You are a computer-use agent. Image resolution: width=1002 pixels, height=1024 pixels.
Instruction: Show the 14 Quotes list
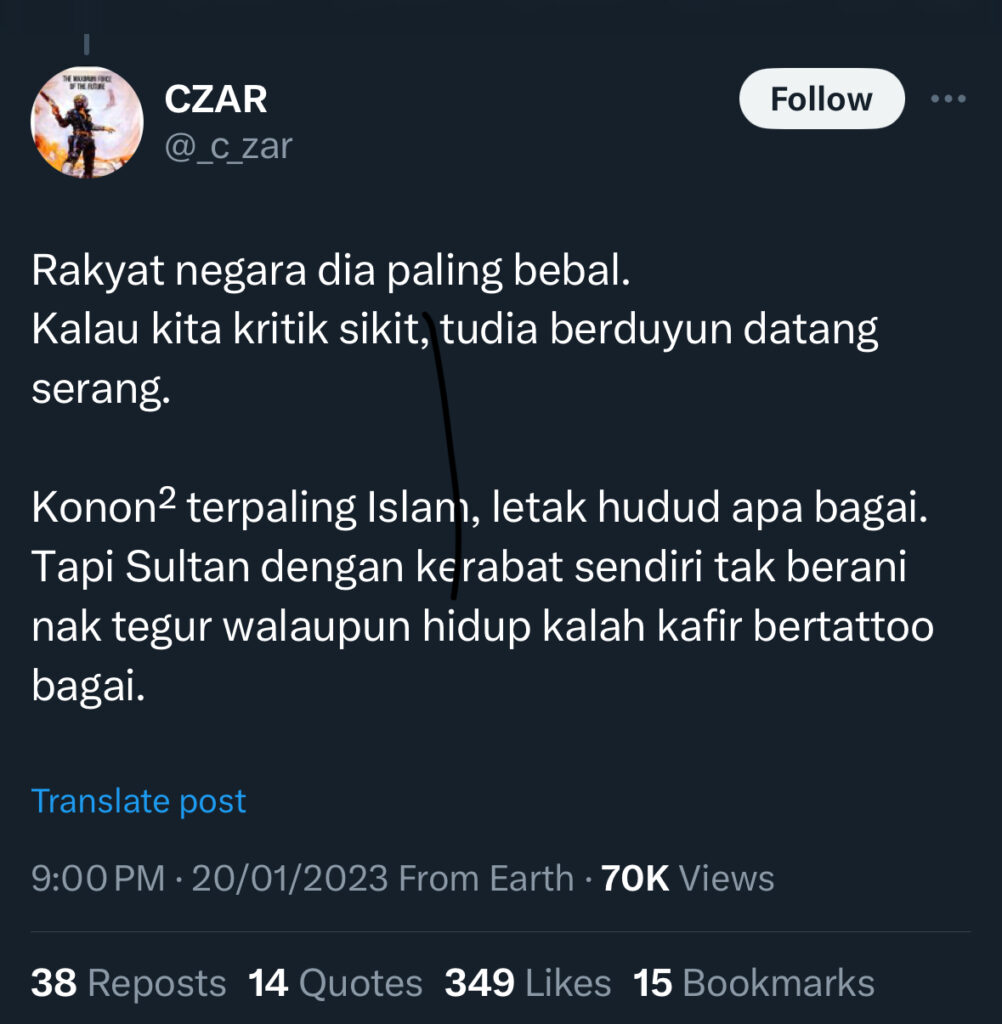(x=335, y=983)
